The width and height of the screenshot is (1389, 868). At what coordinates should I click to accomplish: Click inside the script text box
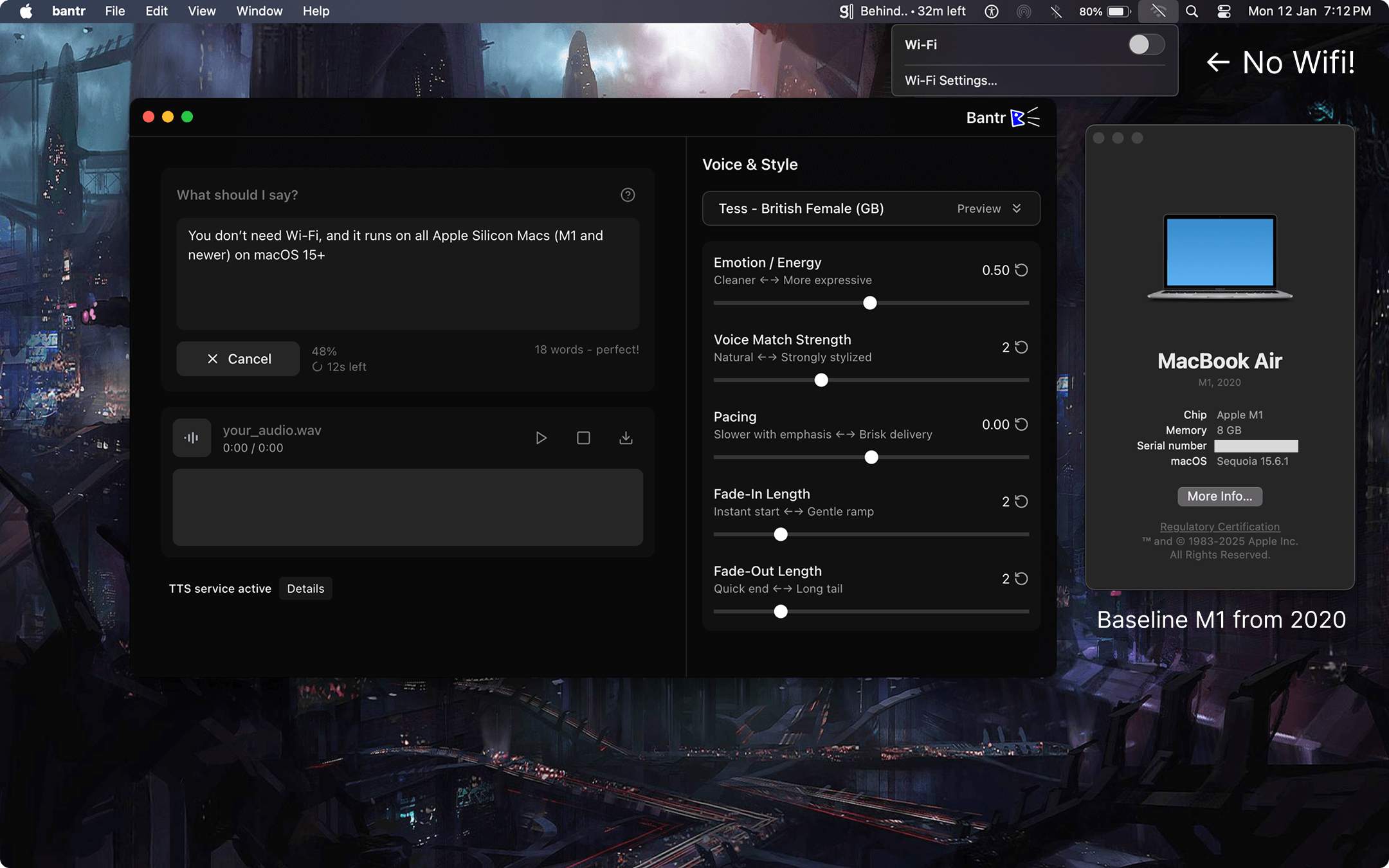pyautogui.click(x=407, y=273)
